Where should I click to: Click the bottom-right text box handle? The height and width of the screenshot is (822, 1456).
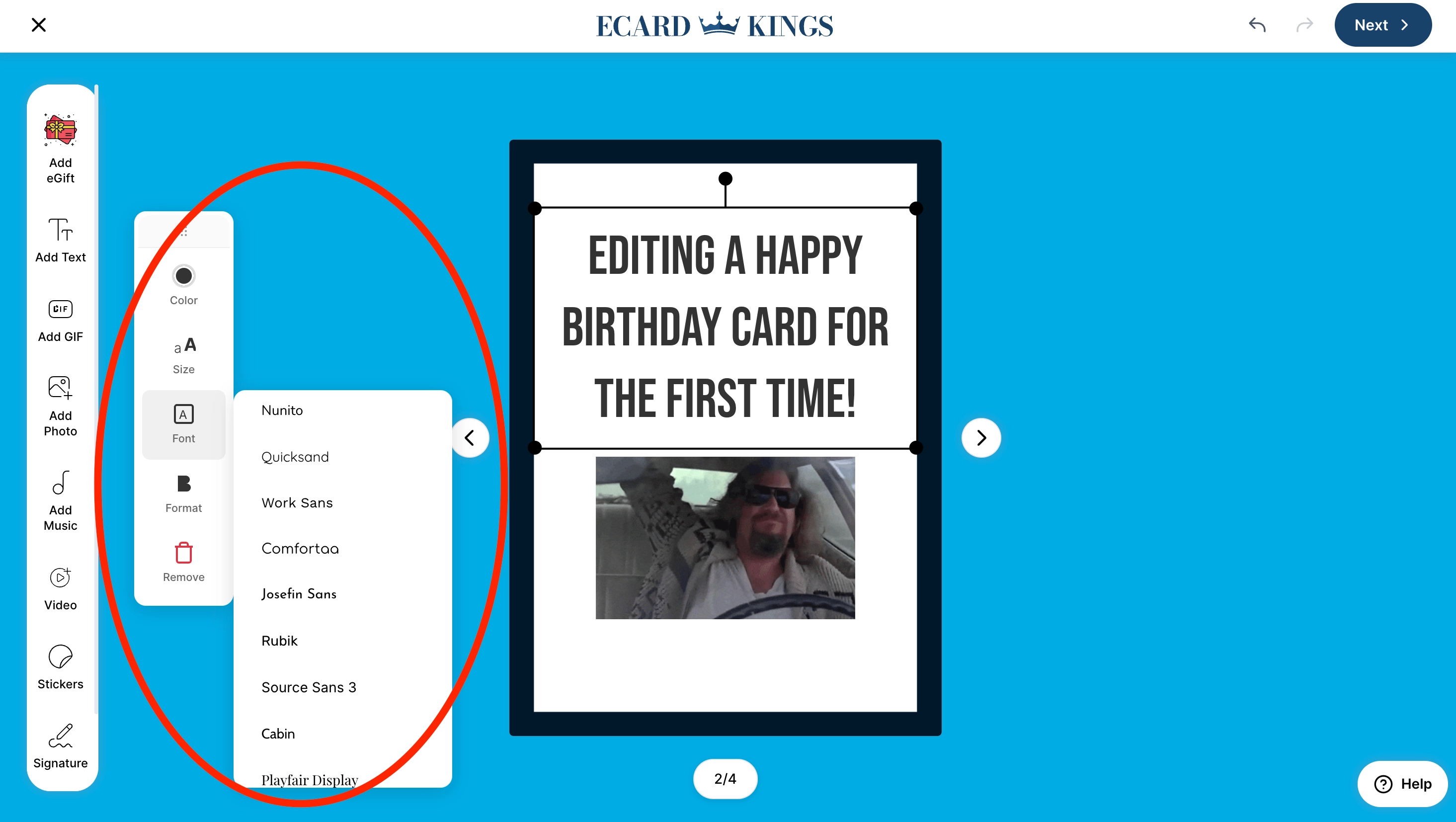916,448
